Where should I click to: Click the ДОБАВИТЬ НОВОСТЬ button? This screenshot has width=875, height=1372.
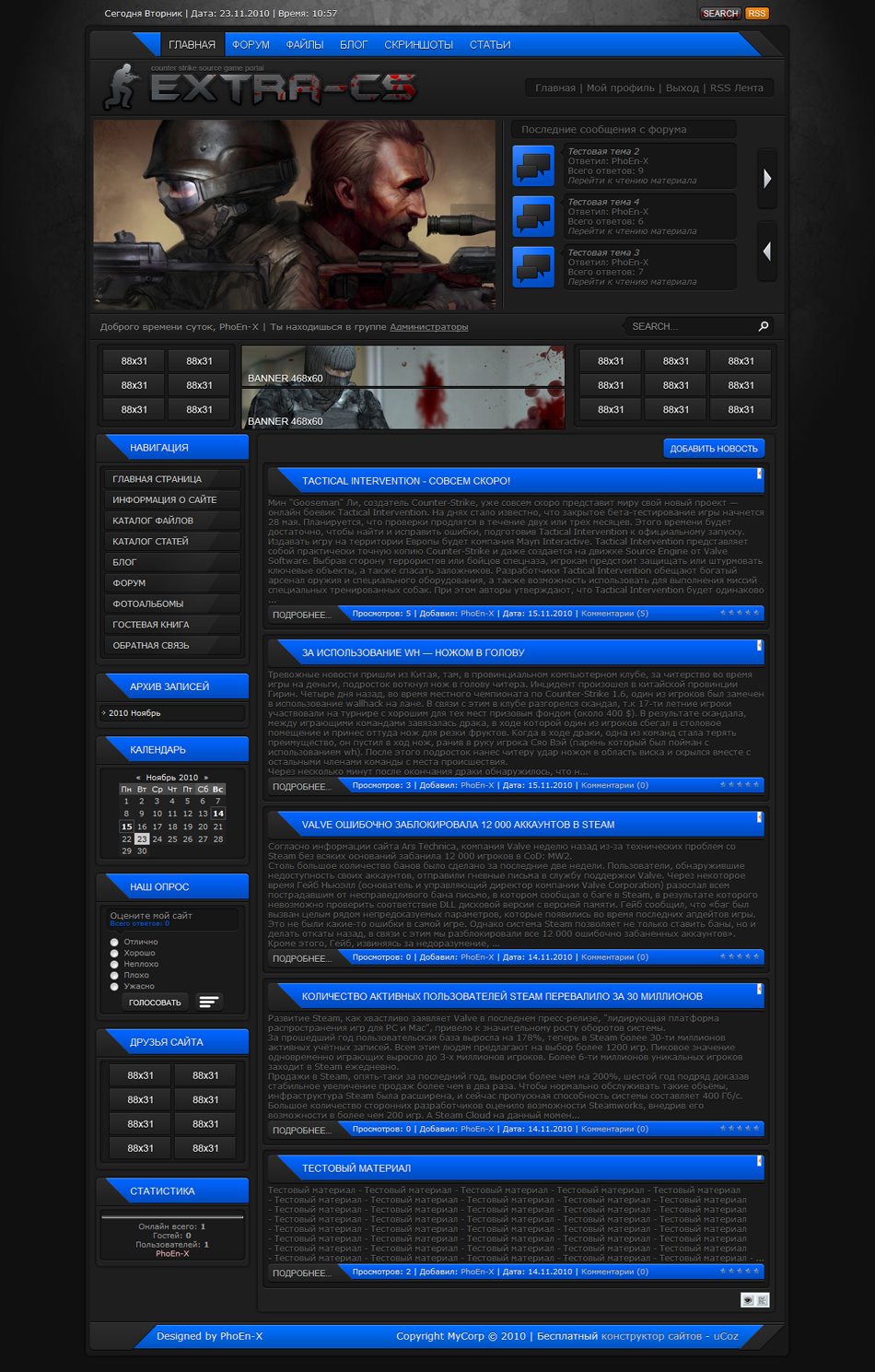(x=714, y=449)
